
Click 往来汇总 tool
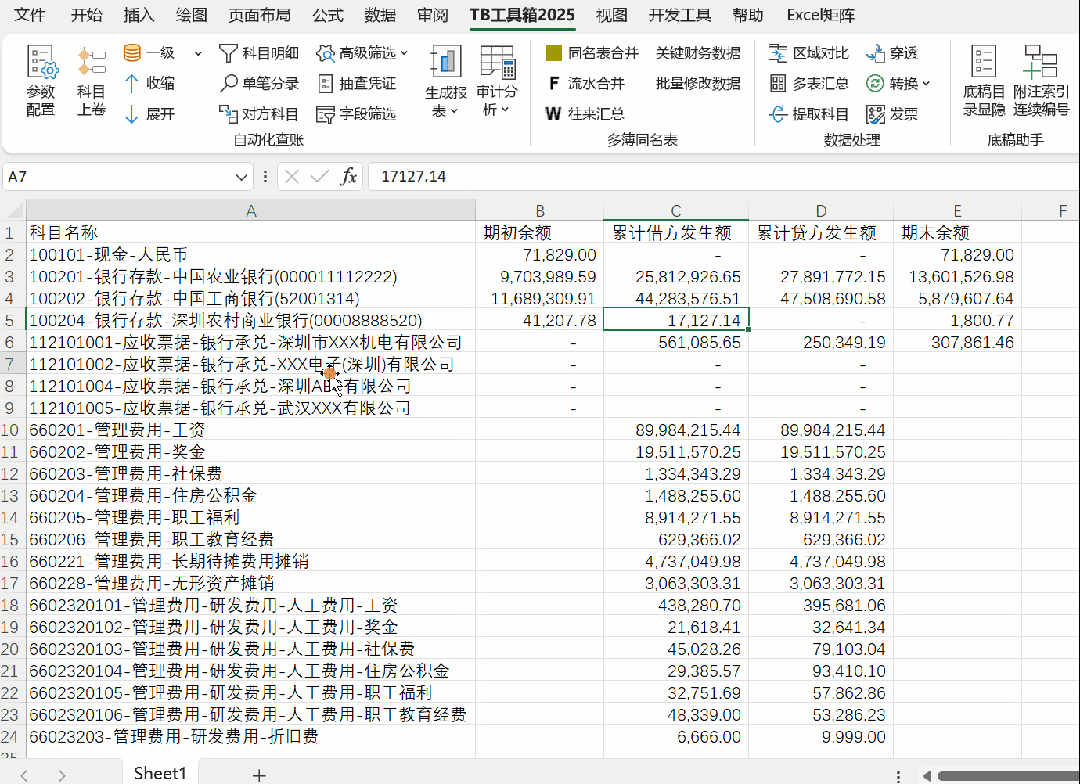coord(585,114)
